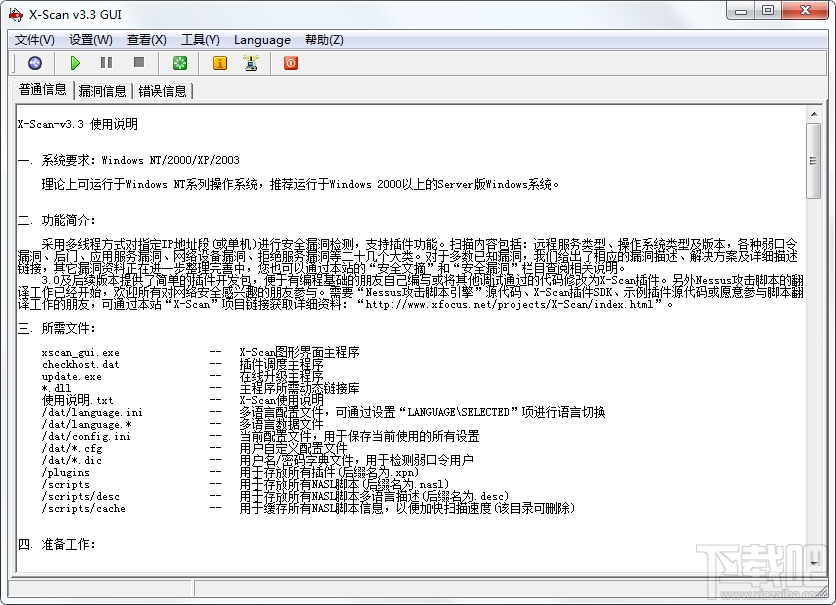Click the vertical scrollbar thumb
The width and height of the screenshot is (836, 605).
(x=814, y=161)
